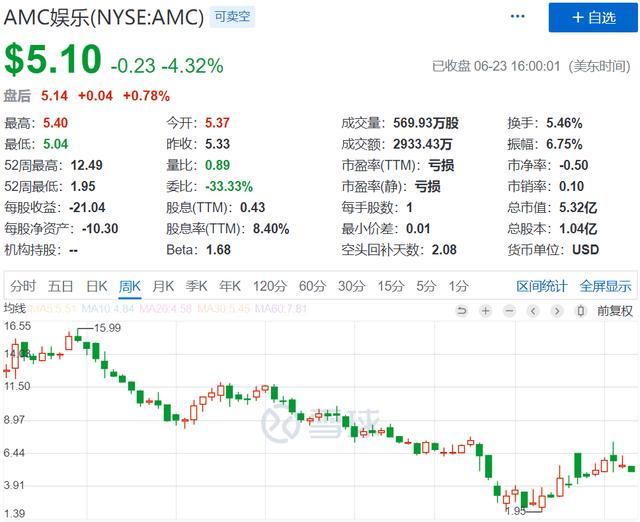
Task: Toggle the MA60 moving average legend
Action: [281, 308]
